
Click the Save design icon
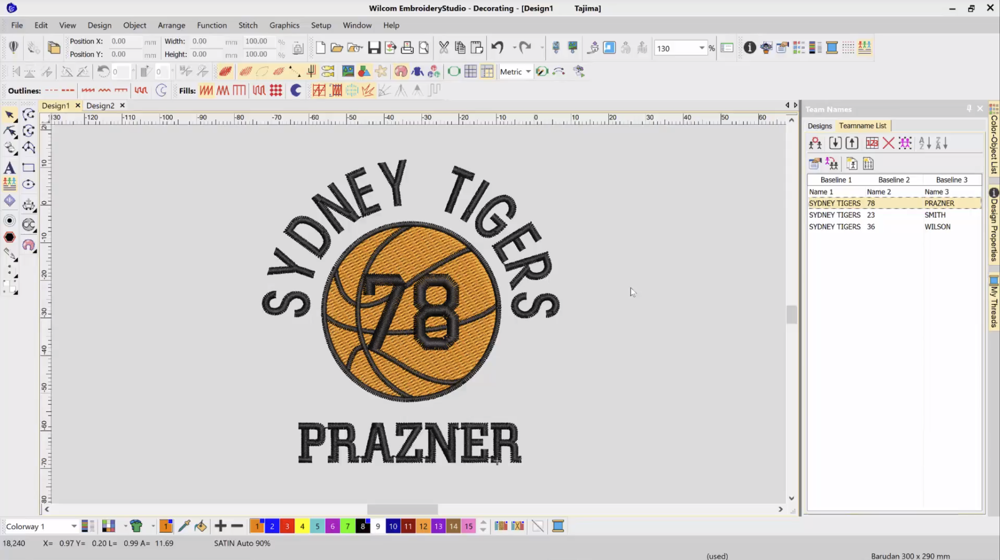(x=374, y=48)
